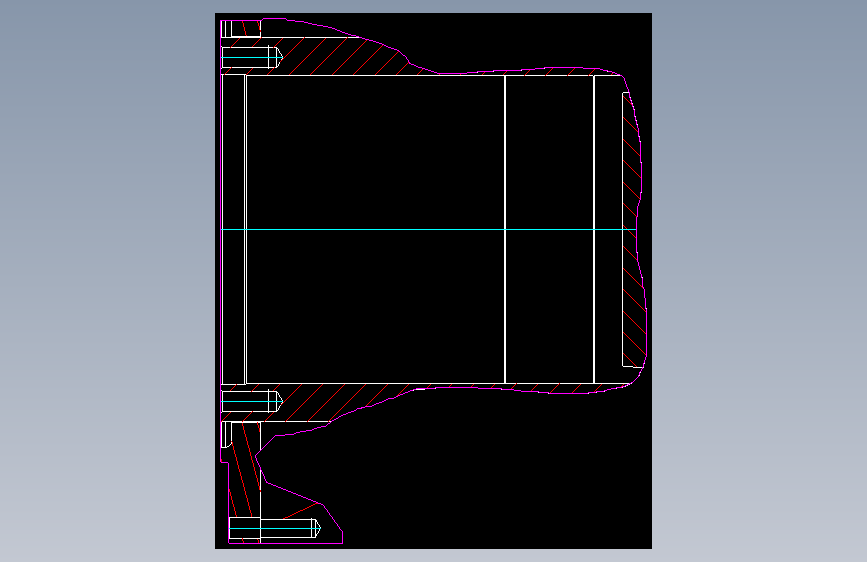
Task: Select the long cyan horizontal centerline
Action: pyautogui.click(x=429, y=229)
